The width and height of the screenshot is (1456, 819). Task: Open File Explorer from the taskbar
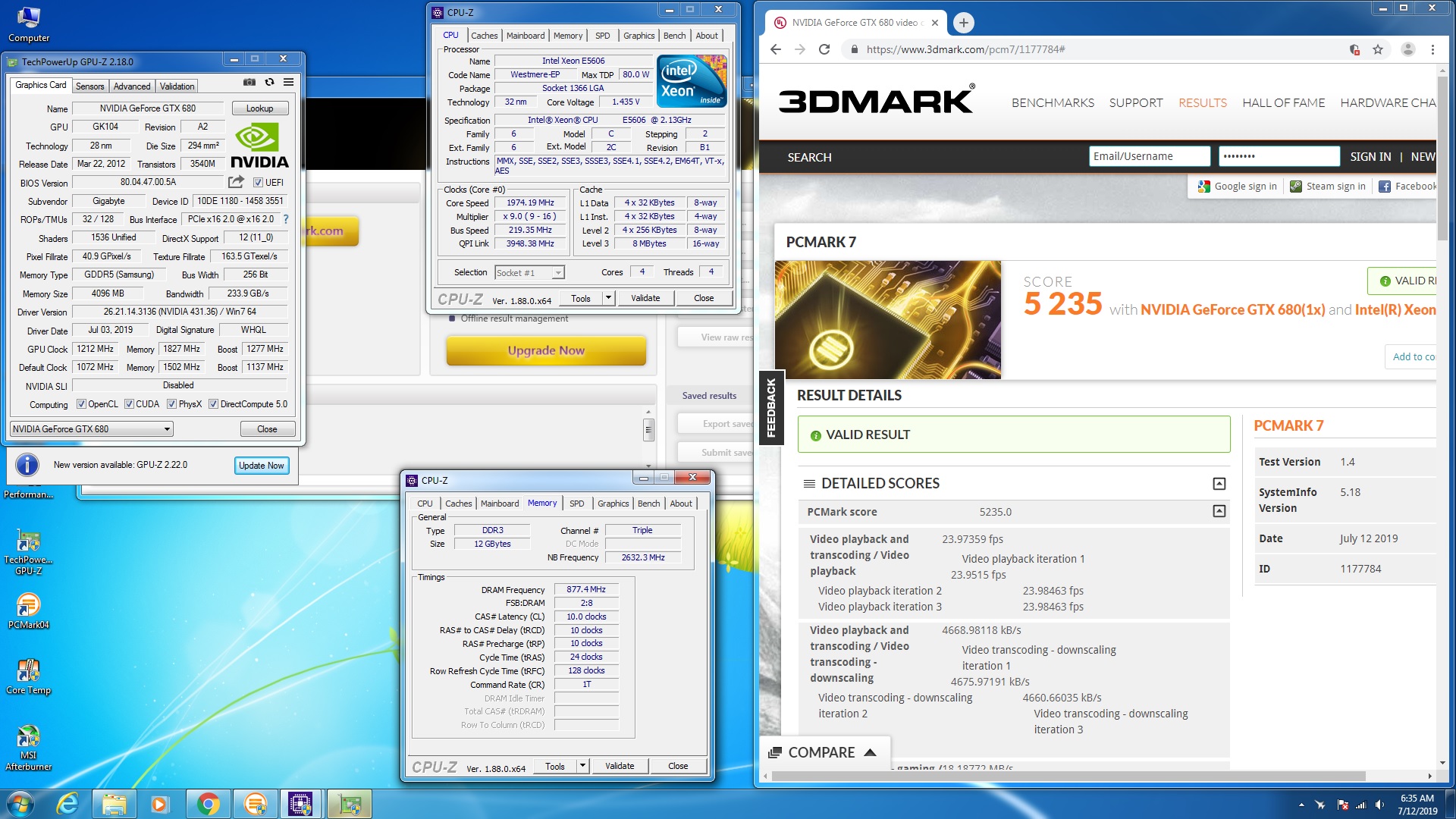click(115, 804)
